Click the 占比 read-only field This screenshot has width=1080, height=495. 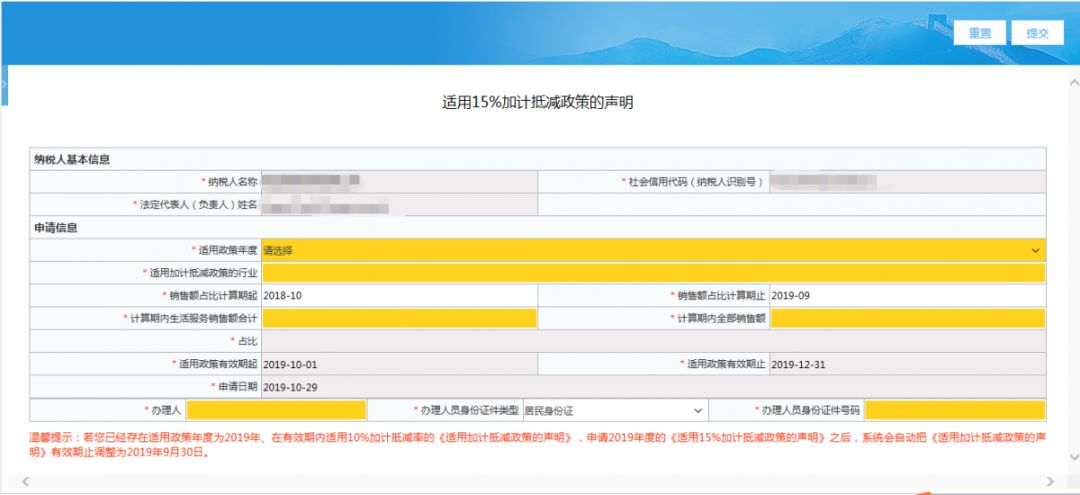(x=653, y=341)
